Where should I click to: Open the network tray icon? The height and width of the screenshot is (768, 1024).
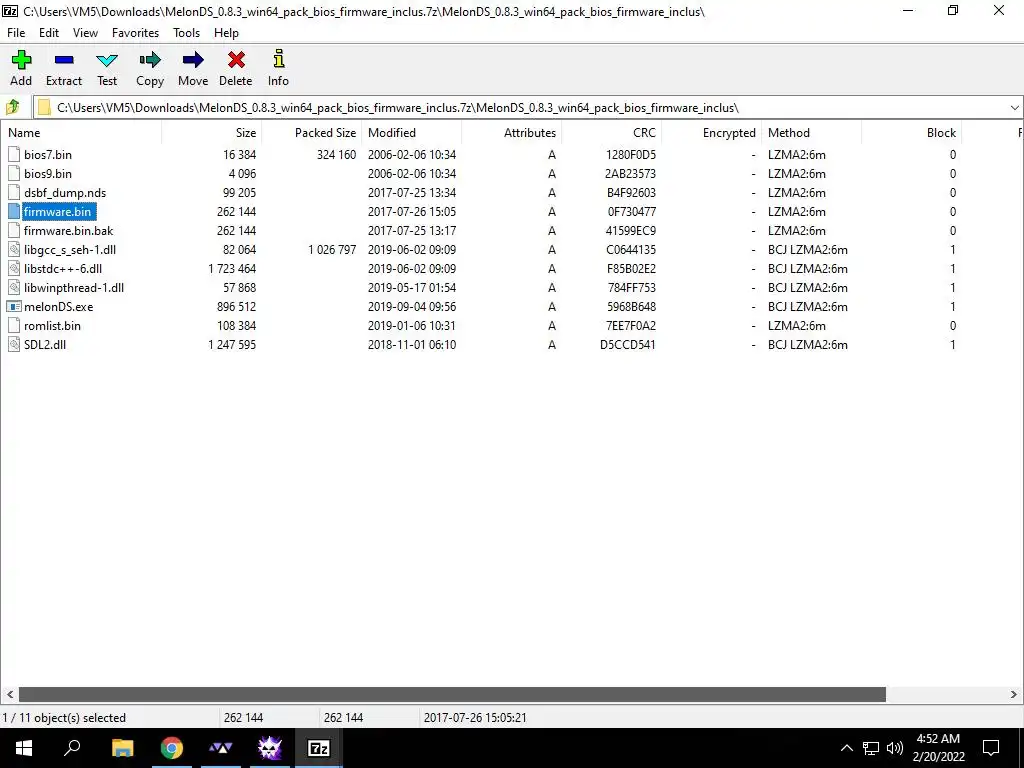point(871,748)
